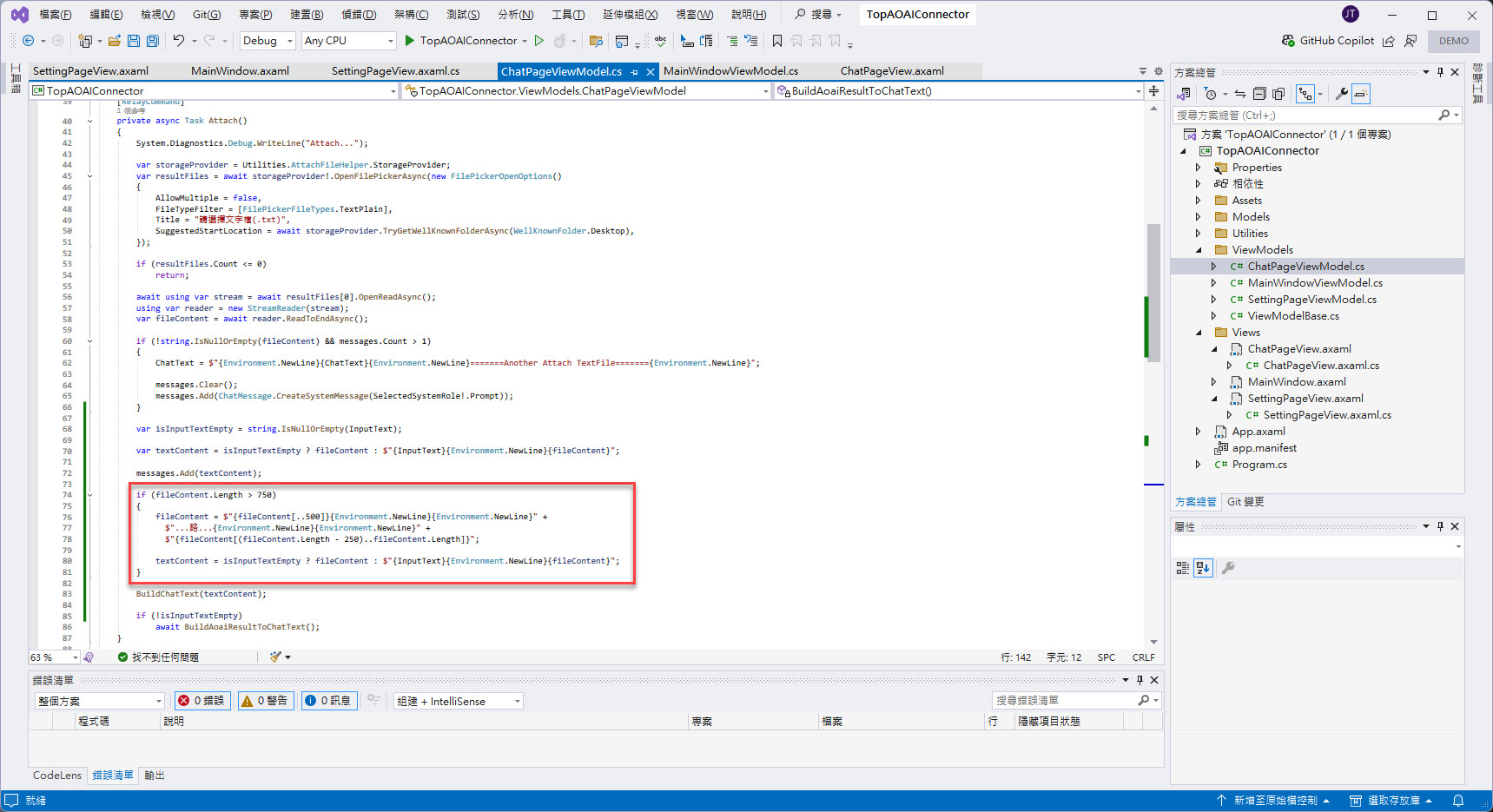The width and height of the screenshot is (1493, 812).
Task: Click the Hot Reload flame icon
Action: pyautogui.click(x=560, y=41)
